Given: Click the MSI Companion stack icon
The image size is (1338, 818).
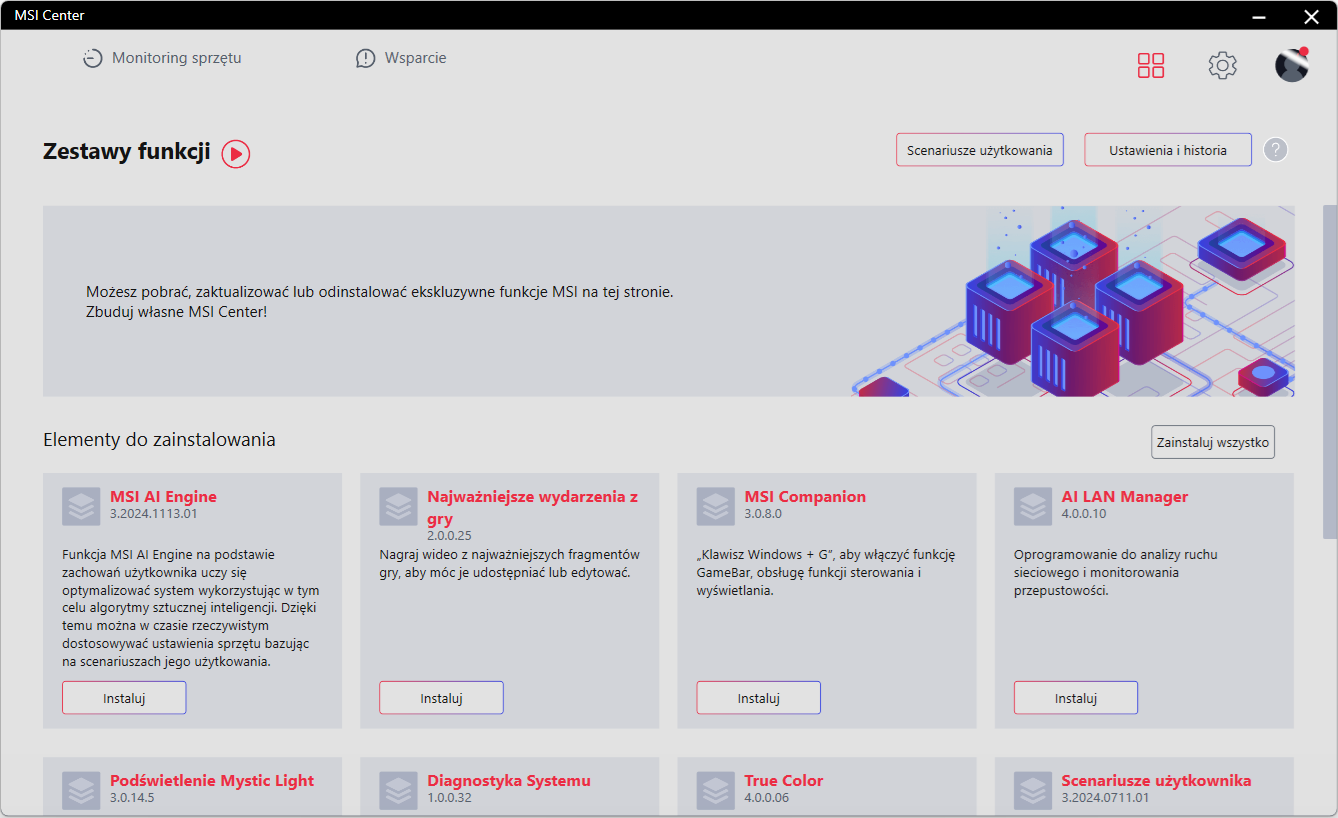Looking at the screenshot, I should coord(715,506).
